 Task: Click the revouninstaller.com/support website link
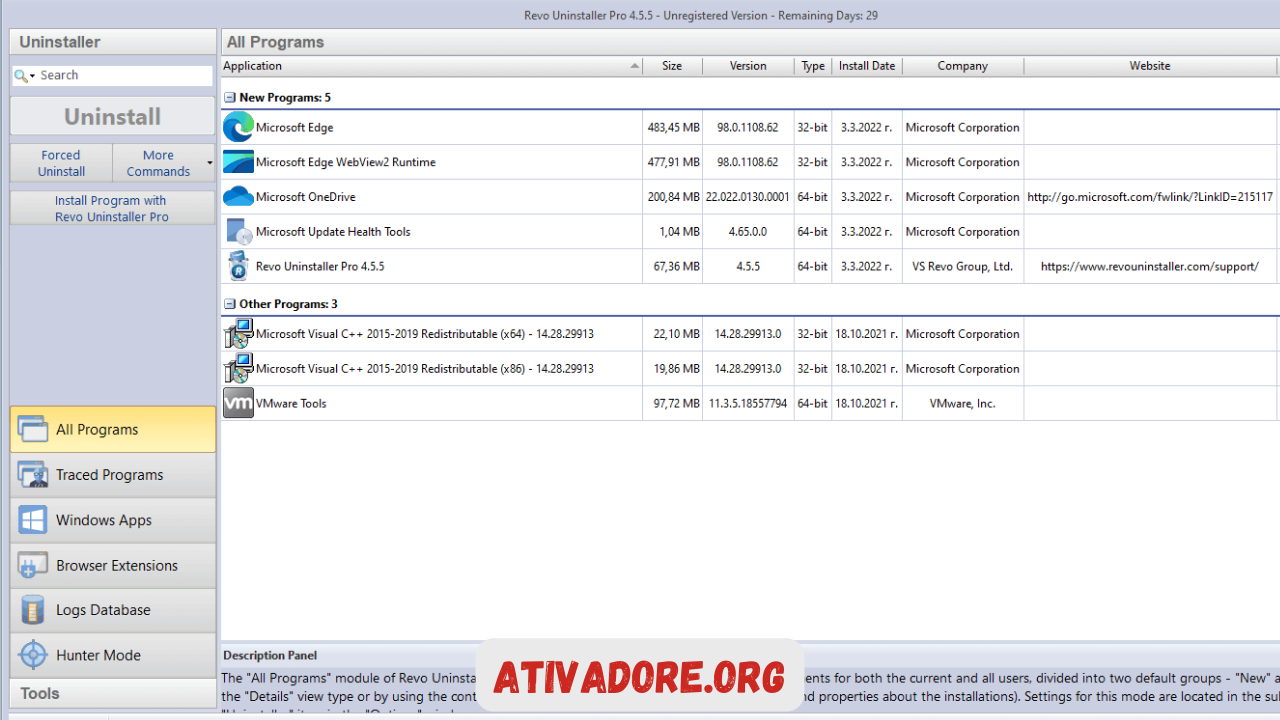(x=1150, y=266)
